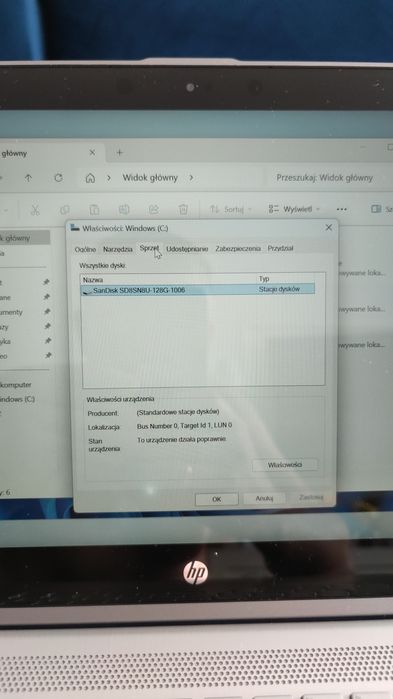Click the Home icon in address bar
Viewport: 393px width, 699px height.
point(90,178)
